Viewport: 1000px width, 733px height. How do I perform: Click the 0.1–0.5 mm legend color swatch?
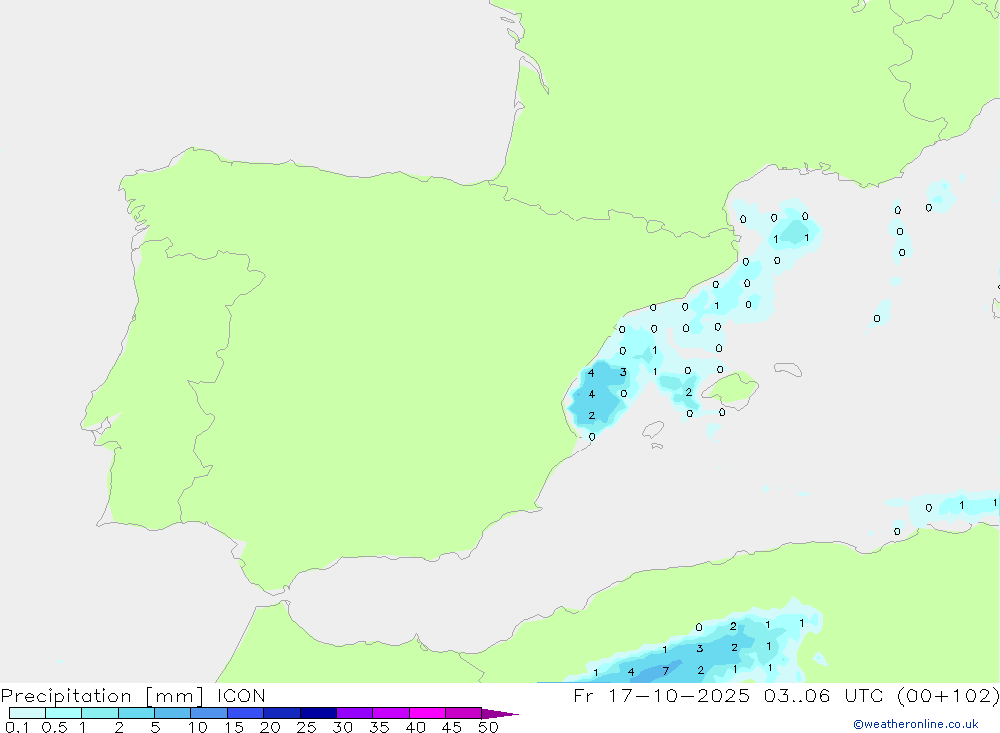click(27, 713)
